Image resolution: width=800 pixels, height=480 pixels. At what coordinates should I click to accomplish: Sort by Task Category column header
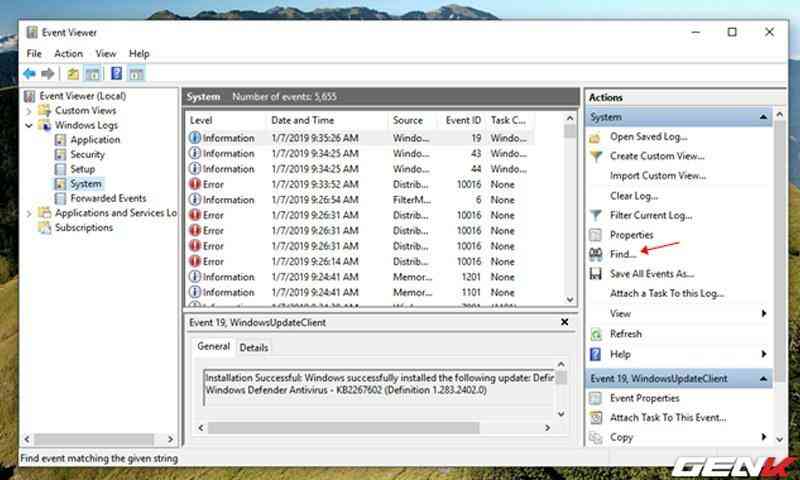[509, 120]
